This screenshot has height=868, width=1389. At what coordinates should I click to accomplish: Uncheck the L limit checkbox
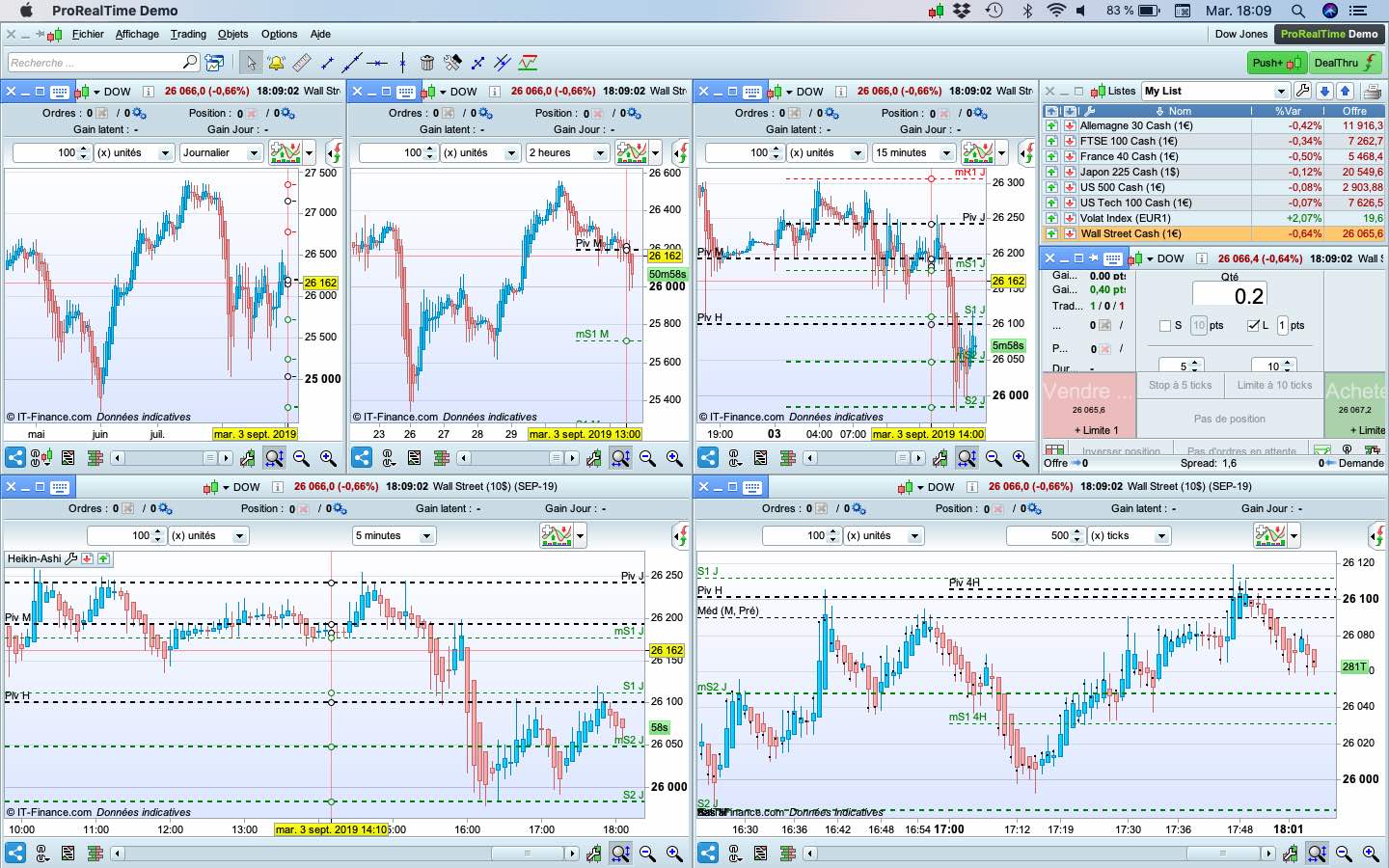(1253, 326)
